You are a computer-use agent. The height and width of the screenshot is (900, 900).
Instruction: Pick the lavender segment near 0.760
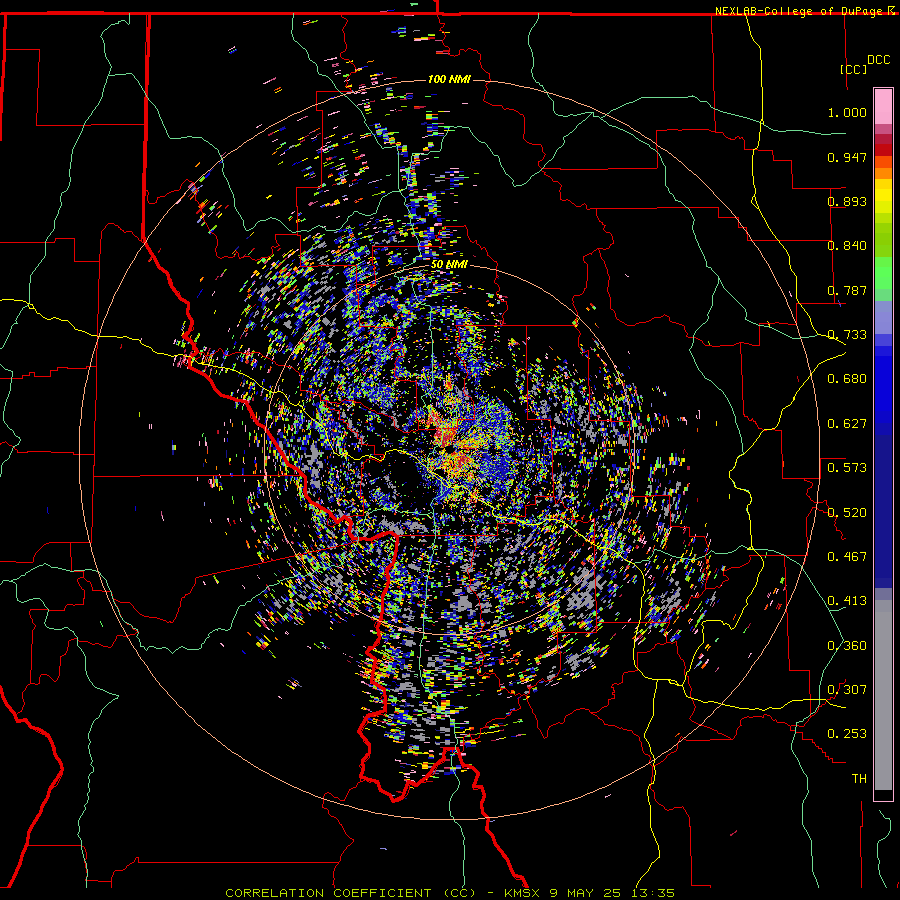pyautogui.click(x=883, y=317)
